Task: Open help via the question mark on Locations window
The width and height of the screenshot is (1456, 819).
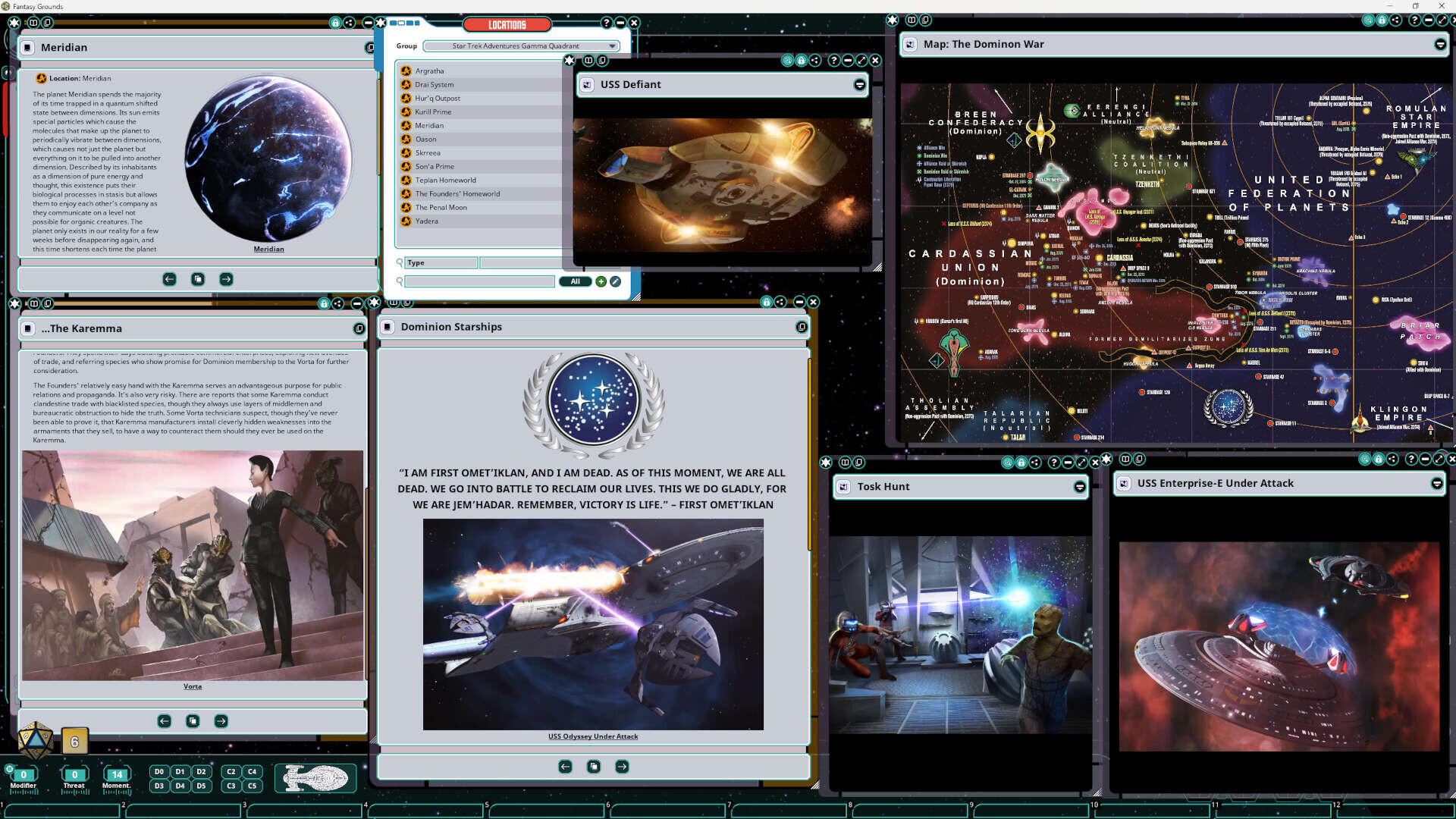Action: pyautogui.click(x=606, y=24)
